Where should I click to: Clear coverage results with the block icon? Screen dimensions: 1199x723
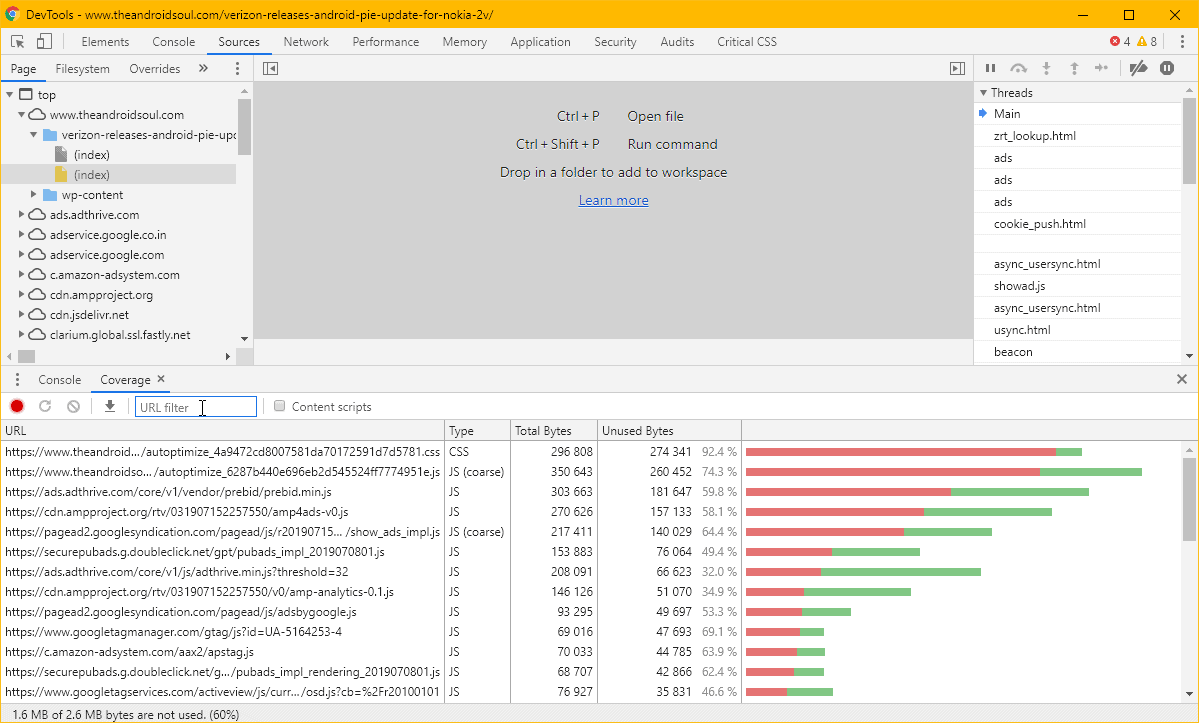[72, 406]
